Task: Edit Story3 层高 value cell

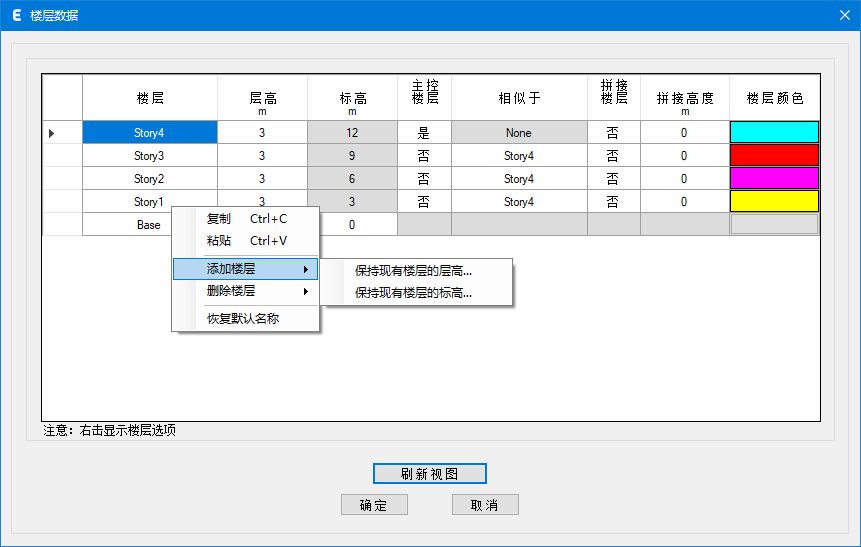Action: tap(262, 156)
